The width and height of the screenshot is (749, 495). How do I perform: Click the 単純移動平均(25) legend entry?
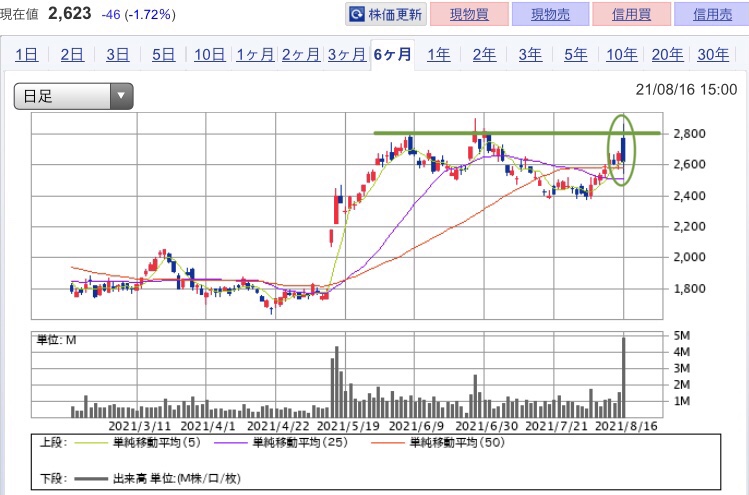281,442
